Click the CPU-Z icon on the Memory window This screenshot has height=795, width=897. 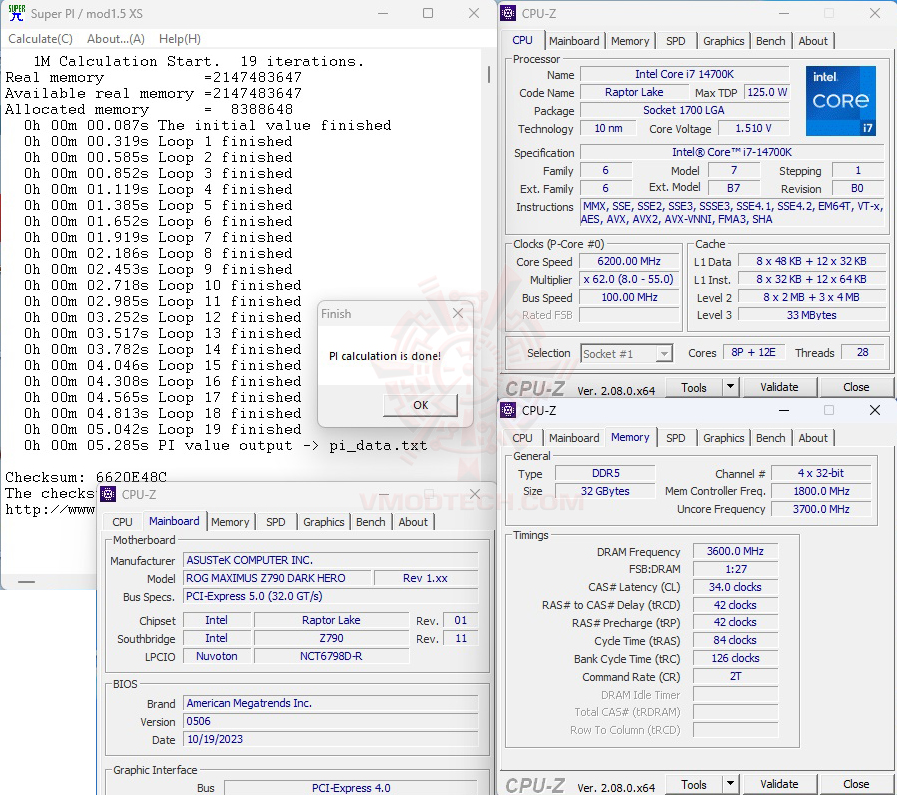508,410
